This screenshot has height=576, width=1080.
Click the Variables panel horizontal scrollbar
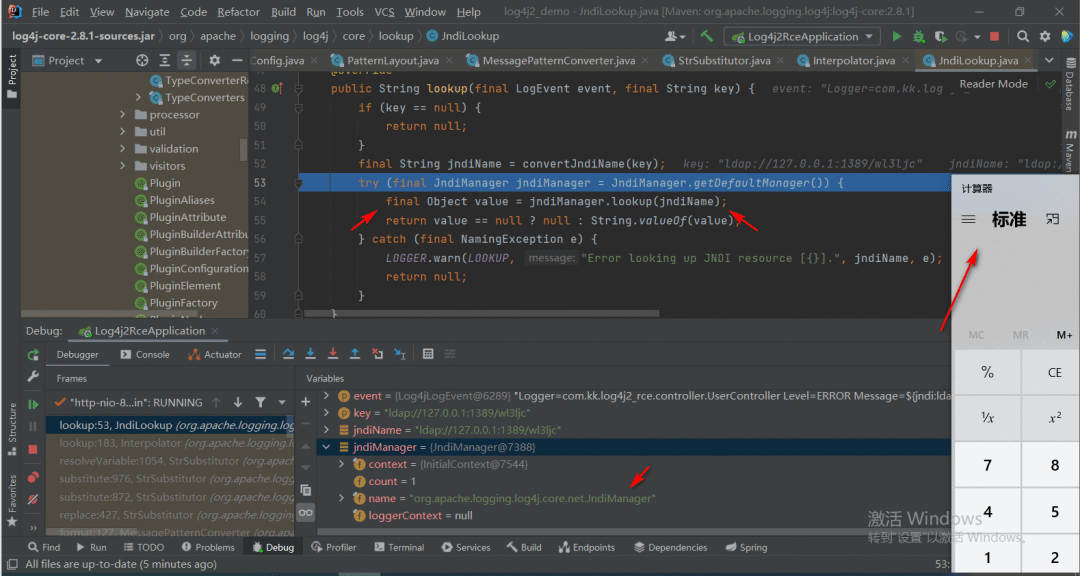[634, 532]
